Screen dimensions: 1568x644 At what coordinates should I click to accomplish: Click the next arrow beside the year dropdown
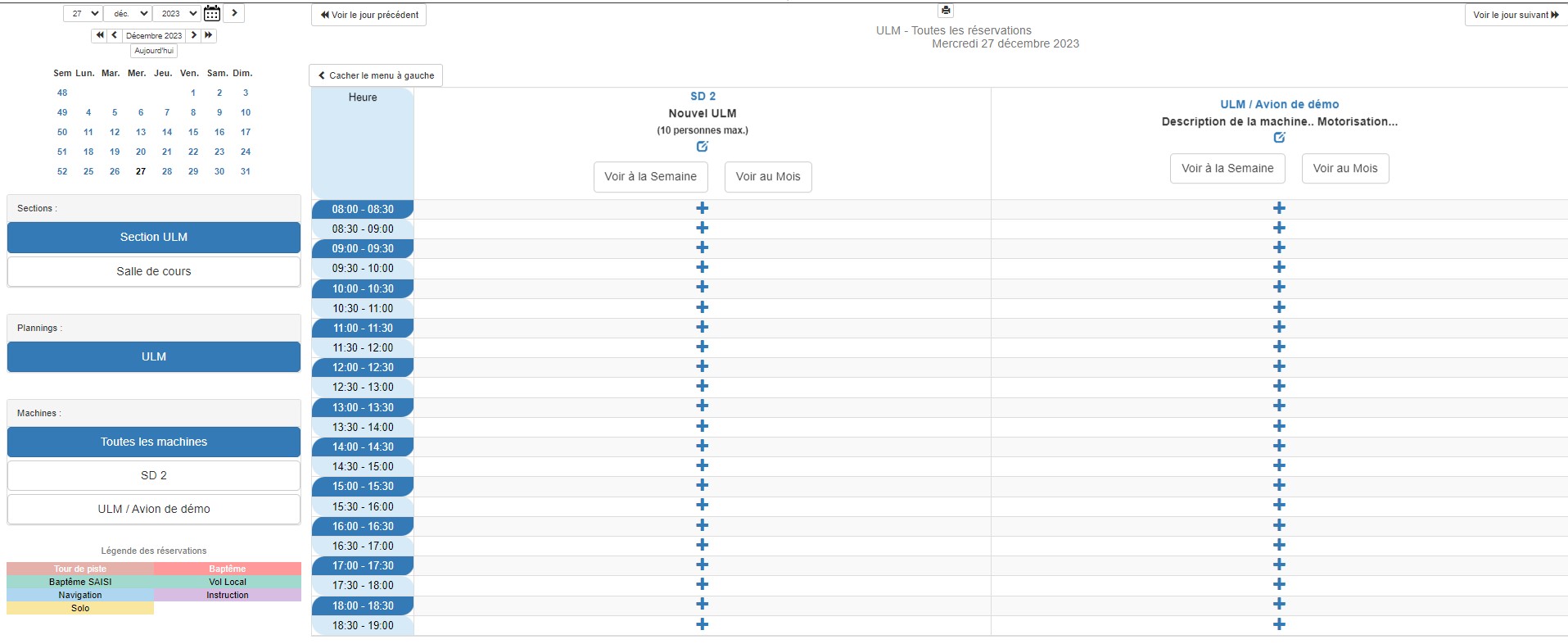(x=234, y=13)
